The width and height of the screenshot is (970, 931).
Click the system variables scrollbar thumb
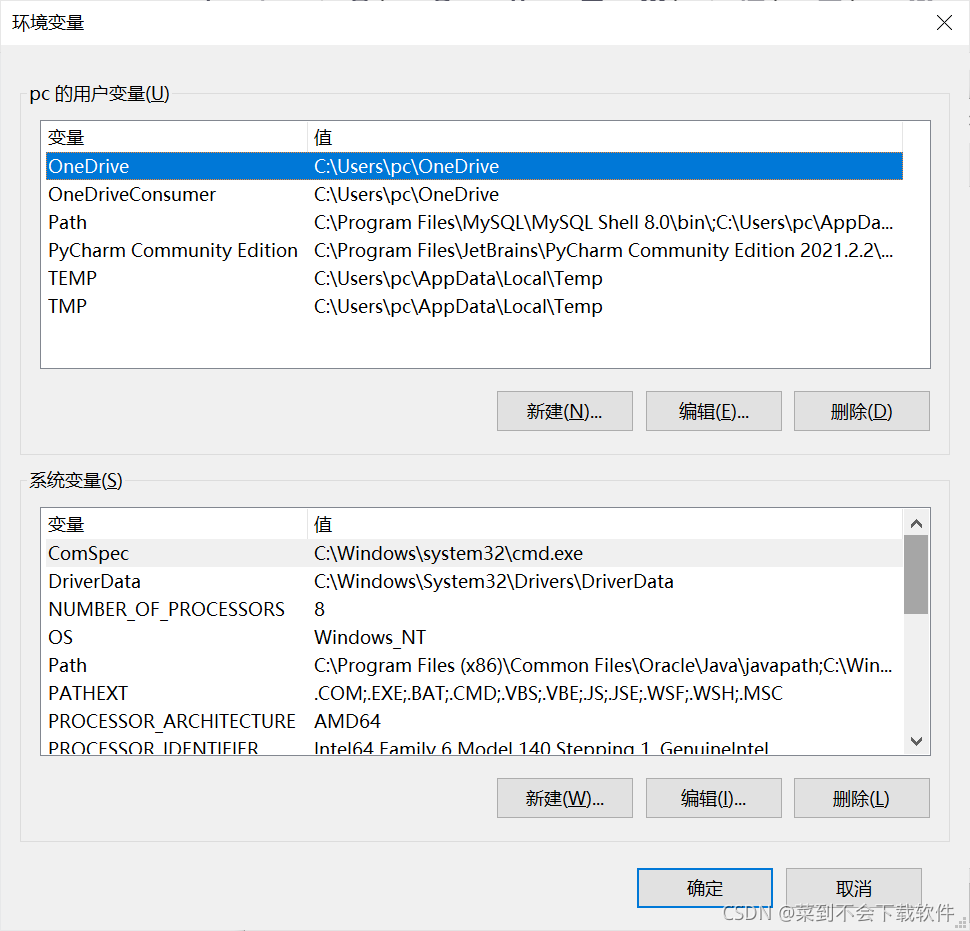(x=916, y=575)
